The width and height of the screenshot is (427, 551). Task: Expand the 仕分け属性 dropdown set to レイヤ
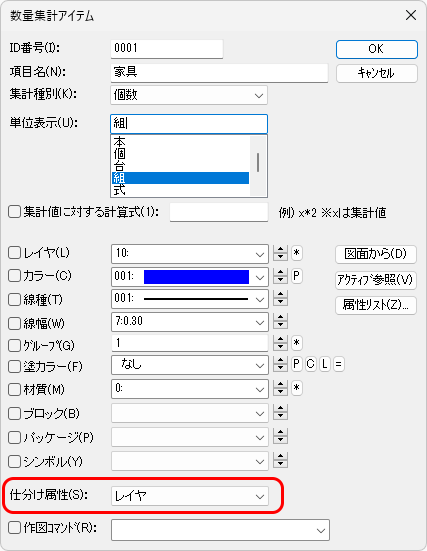coord(190,496)
